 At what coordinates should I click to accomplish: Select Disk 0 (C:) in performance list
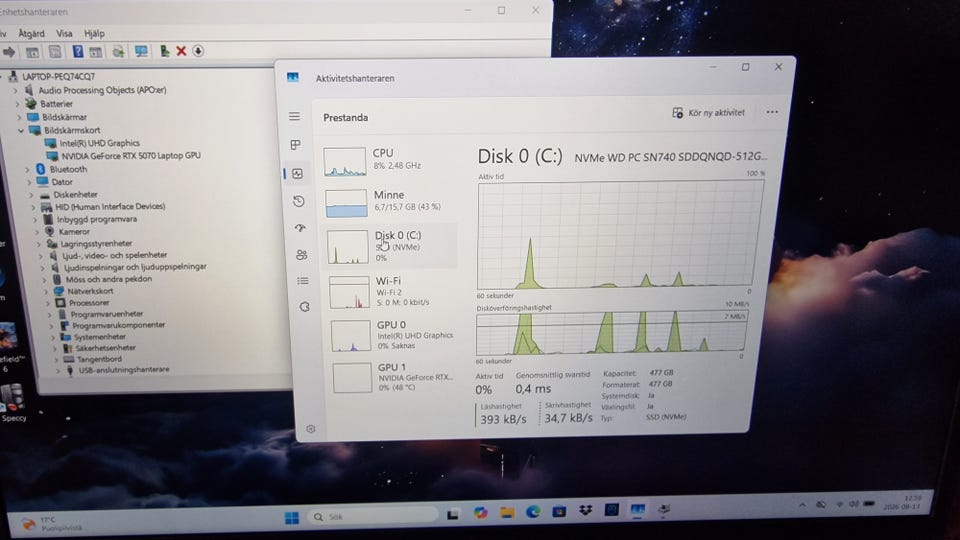391,246
